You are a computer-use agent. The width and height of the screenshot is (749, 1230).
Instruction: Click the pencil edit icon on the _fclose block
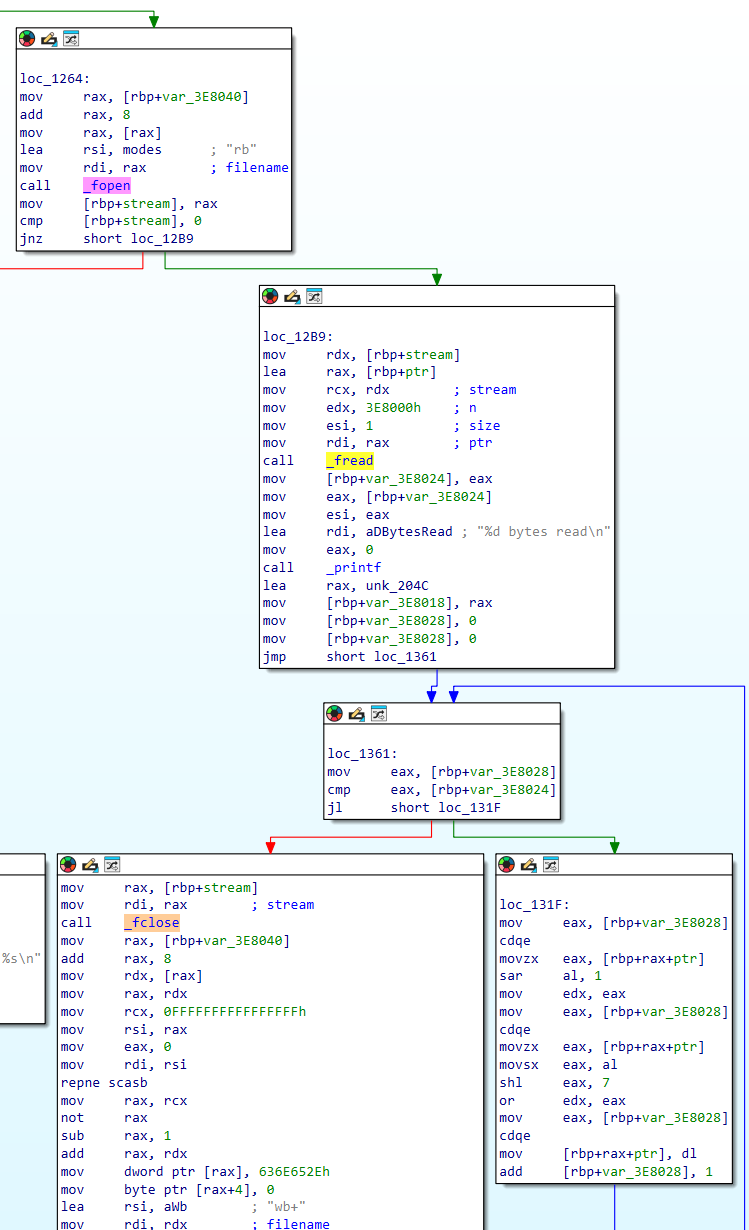90,864
